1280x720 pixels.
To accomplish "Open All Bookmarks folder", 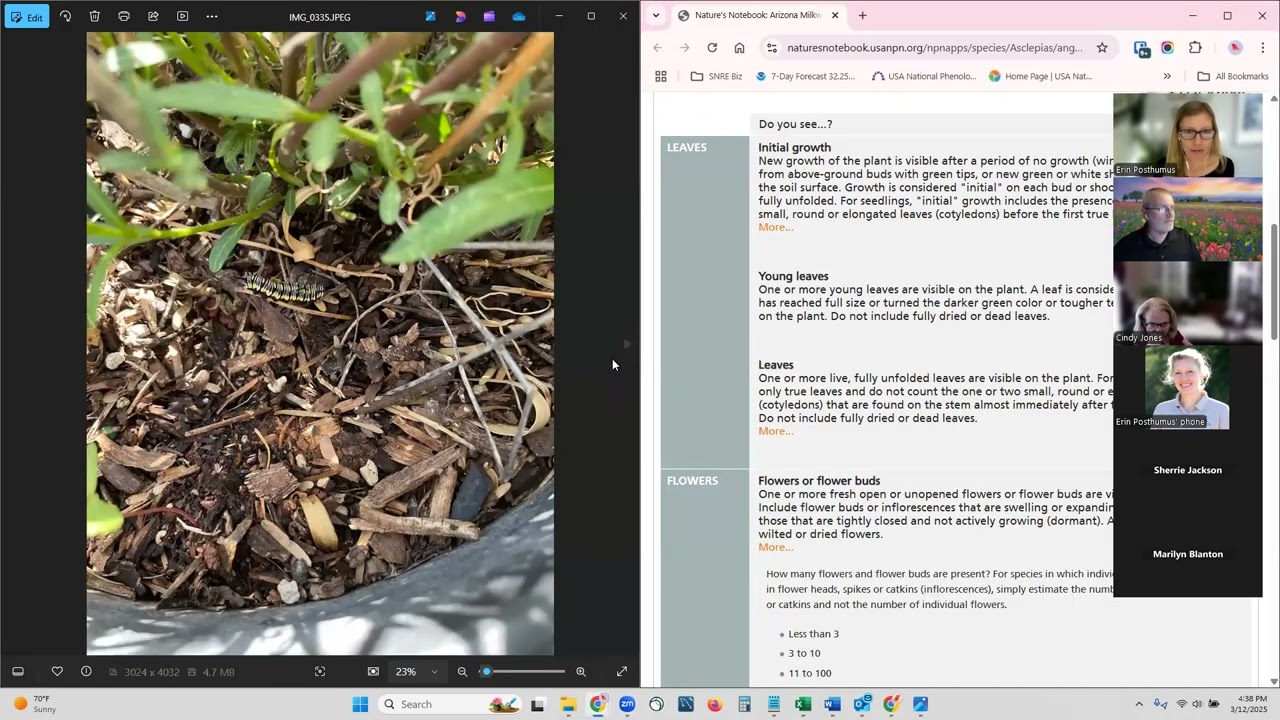I will pyautogui.click(x=1233, y=76).
